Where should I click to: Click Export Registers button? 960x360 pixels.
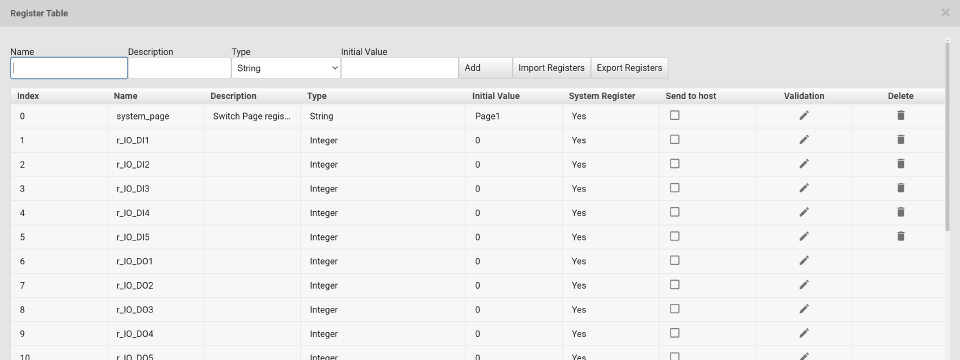coord(629,68)
